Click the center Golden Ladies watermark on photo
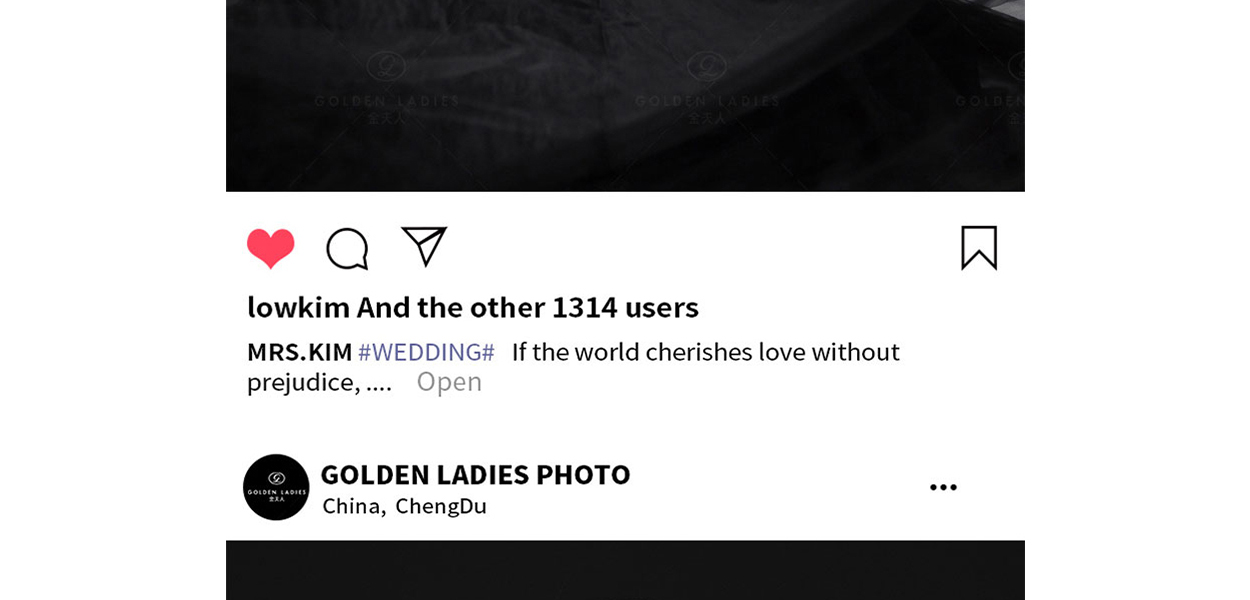 [x=707, y=88]
